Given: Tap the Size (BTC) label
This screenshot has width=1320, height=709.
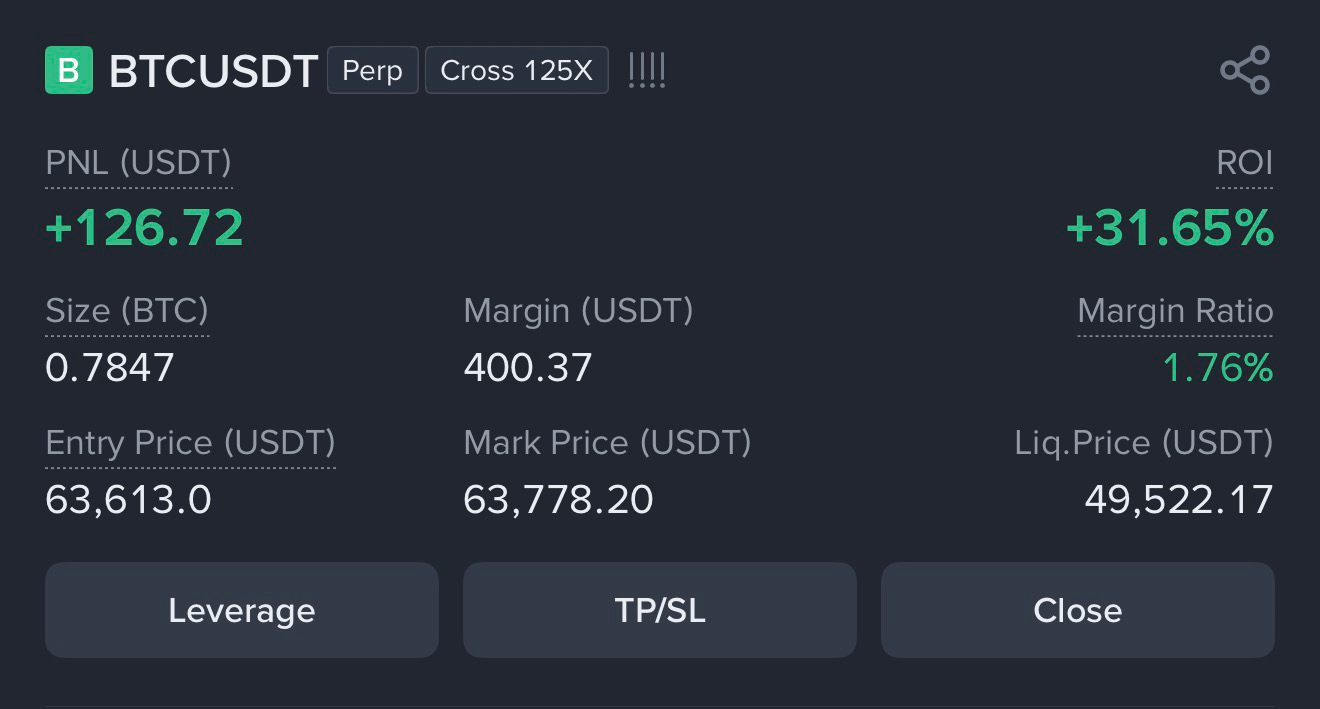Looking at the screenshot, I should pyautogui.click(x=127, y=311).
